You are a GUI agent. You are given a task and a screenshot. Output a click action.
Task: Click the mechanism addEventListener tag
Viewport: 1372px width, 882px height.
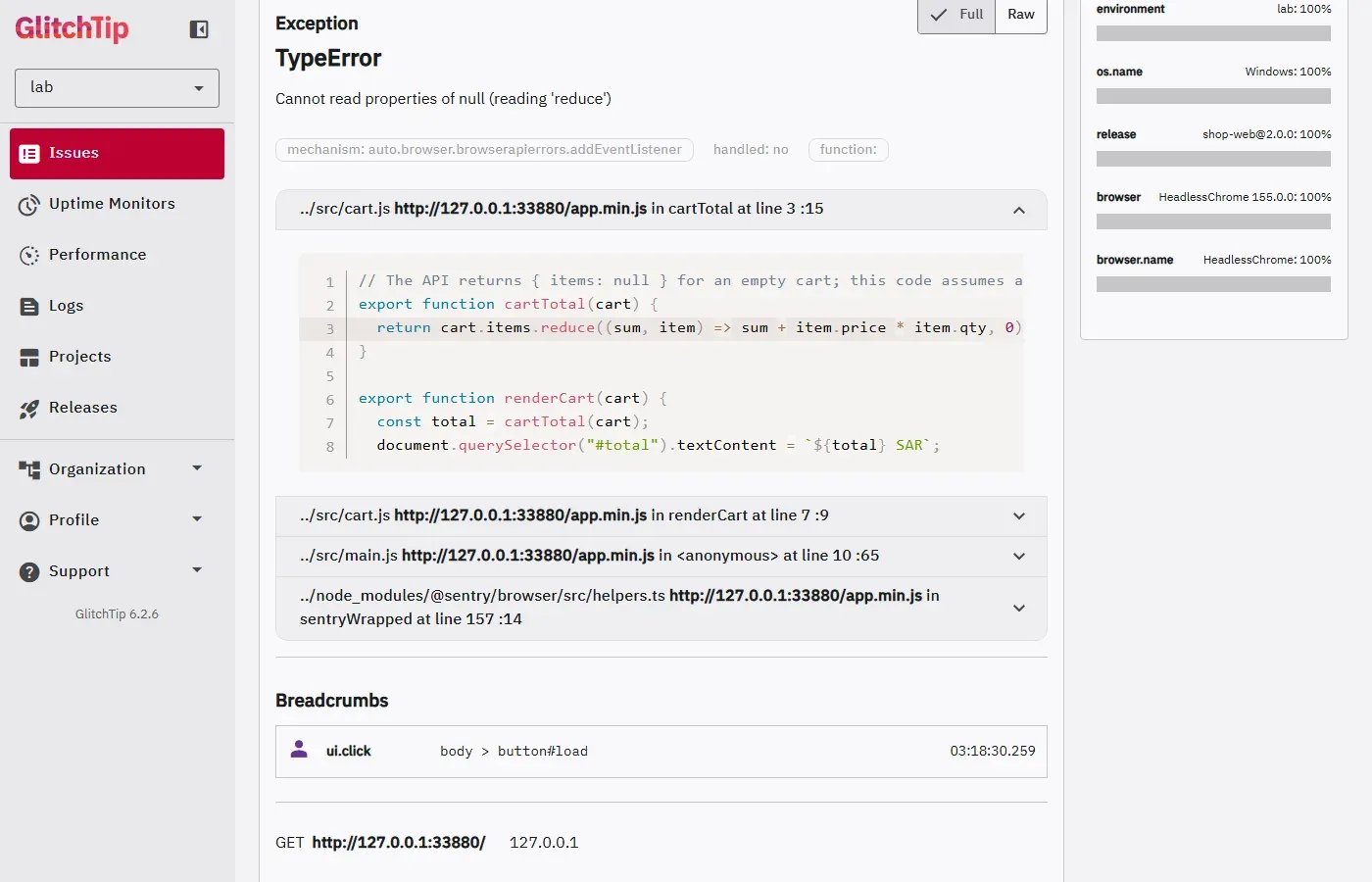coord(484,150)
